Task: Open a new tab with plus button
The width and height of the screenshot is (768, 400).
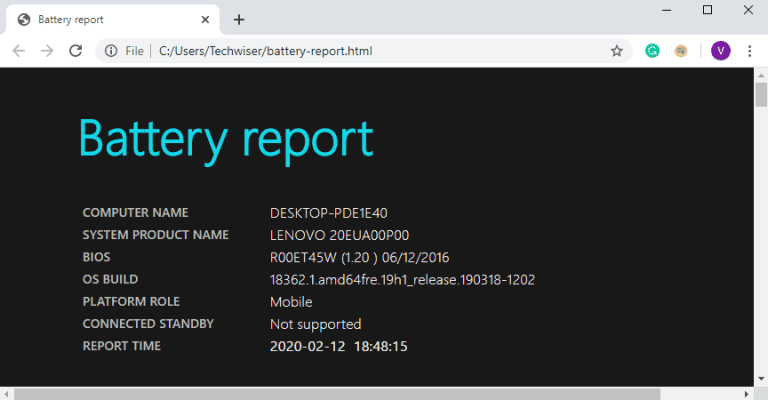Action: [239, 20]
